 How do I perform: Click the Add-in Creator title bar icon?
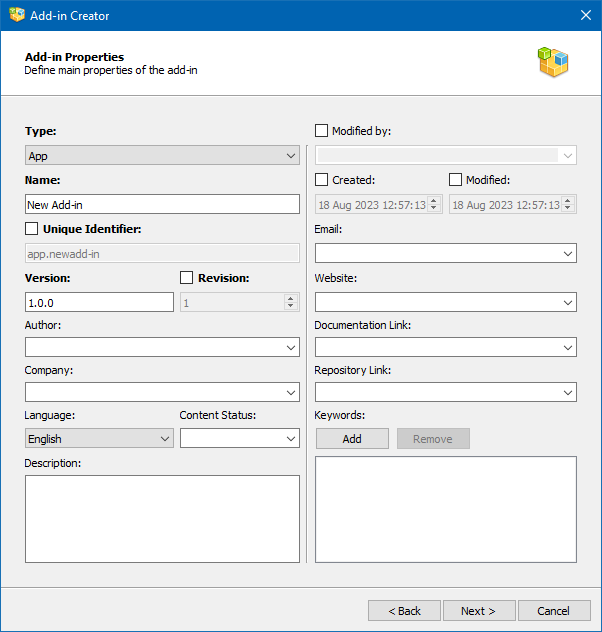click(17, 15)
